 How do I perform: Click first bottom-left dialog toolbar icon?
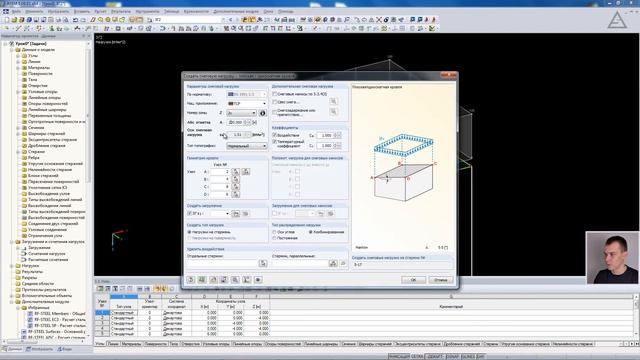click(x=191, y=280)
